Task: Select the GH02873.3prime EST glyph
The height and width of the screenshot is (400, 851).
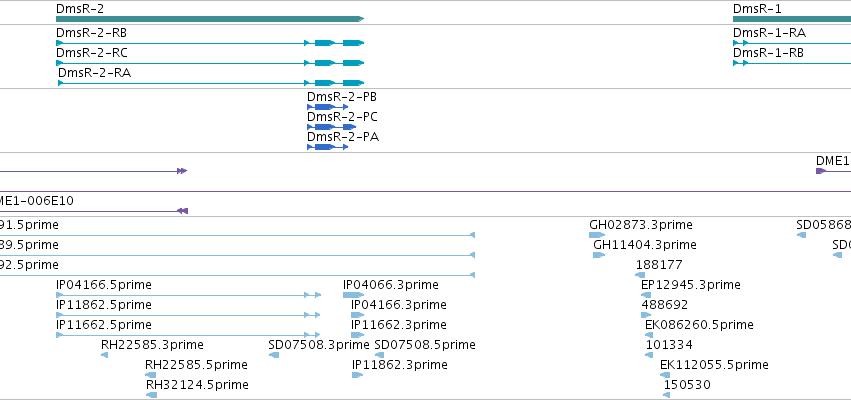Action: pyautogui.click(x=596, y=235)
